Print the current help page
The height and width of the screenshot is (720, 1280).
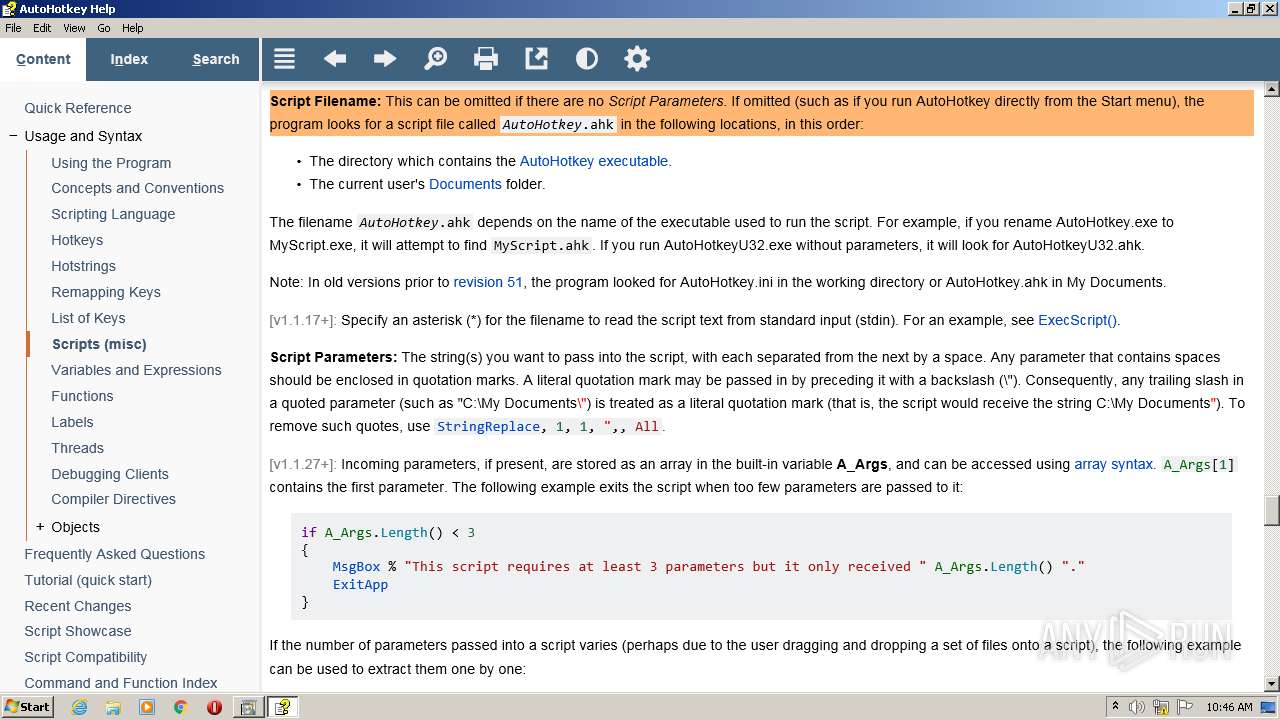[x=486, y=59]
